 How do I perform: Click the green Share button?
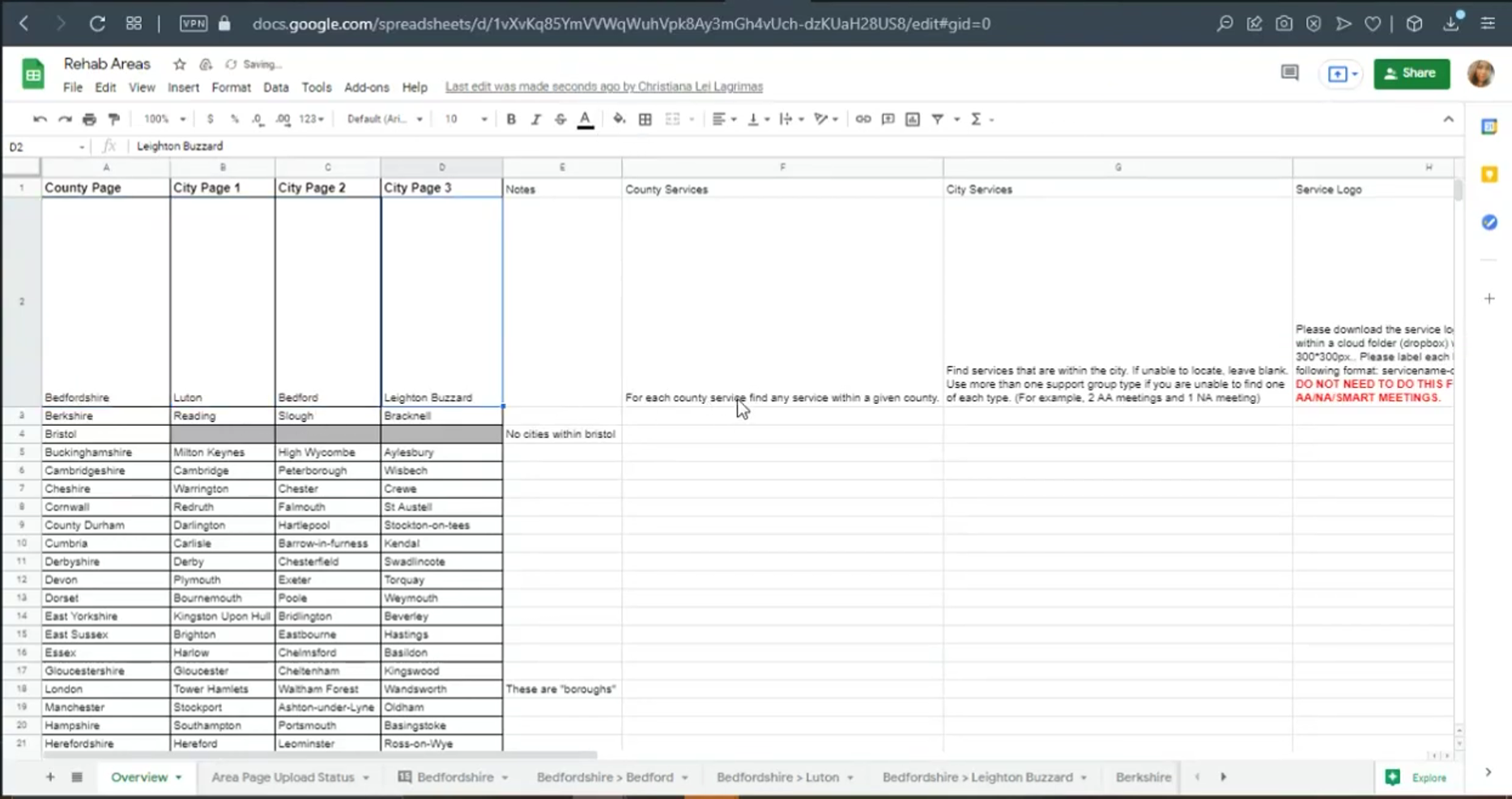coord(1411,74)
